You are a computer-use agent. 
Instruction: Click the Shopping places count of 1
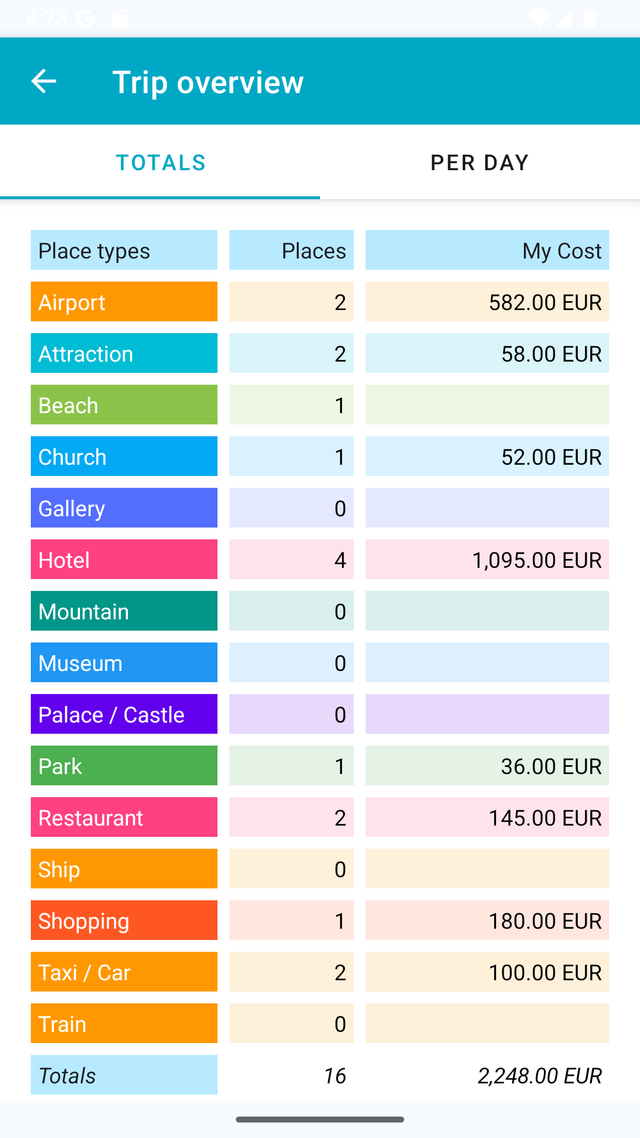coord(291,920)
